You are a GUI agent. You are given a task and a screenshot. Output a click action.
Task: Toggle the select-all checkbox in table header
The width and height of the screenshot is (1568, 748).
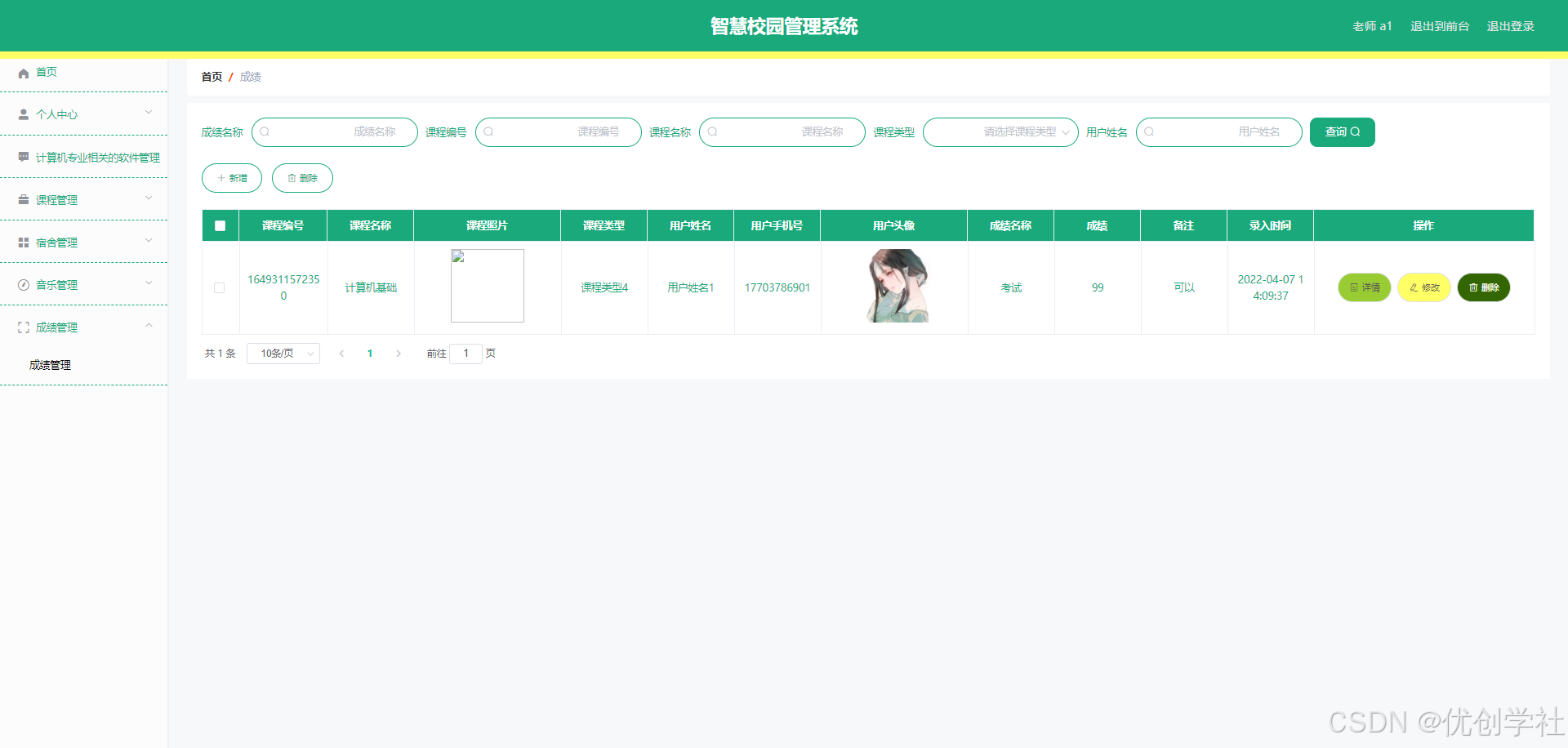tap(220, 225)
